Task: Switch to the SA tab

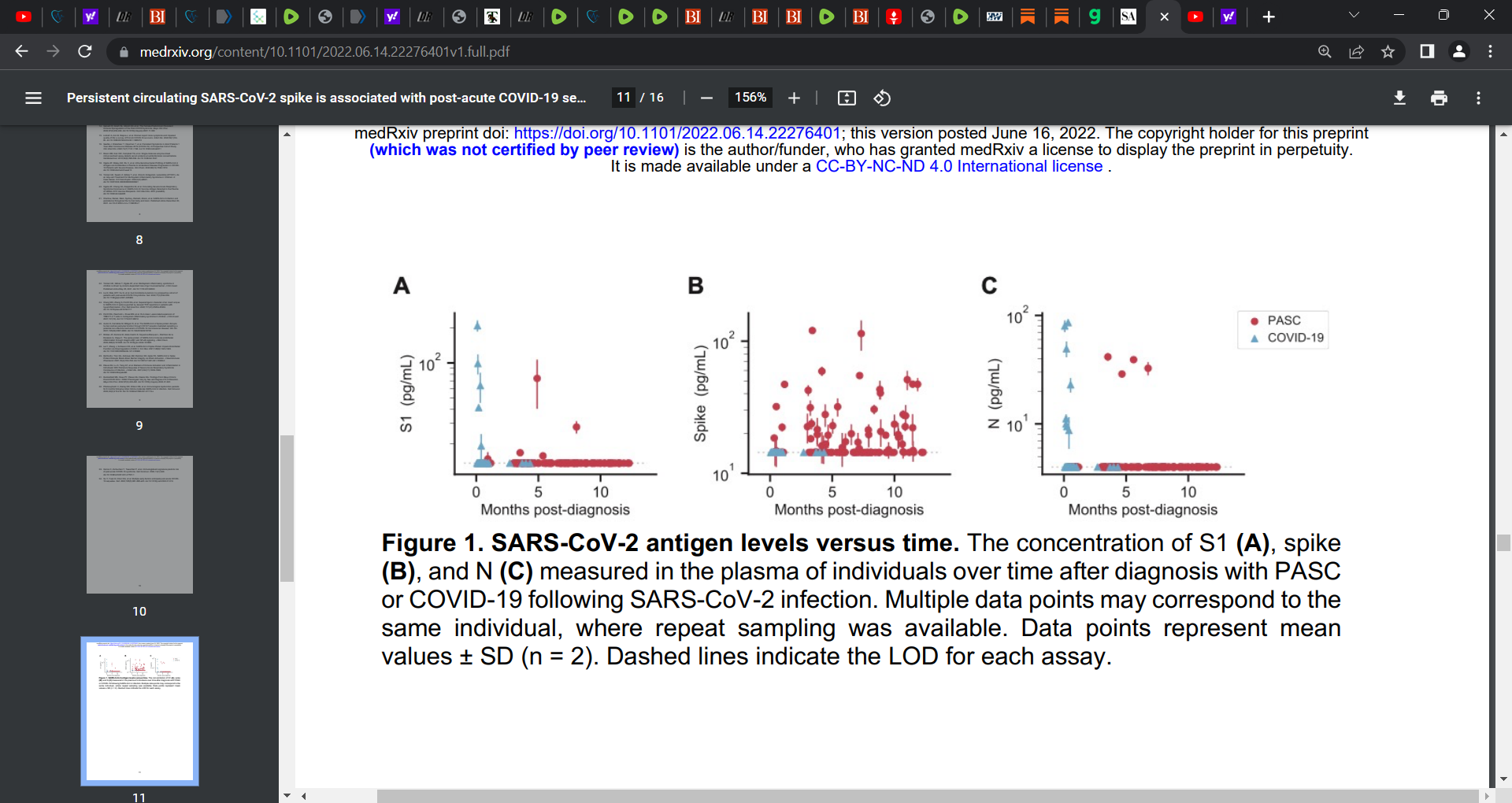Action: click(1128, 17)
